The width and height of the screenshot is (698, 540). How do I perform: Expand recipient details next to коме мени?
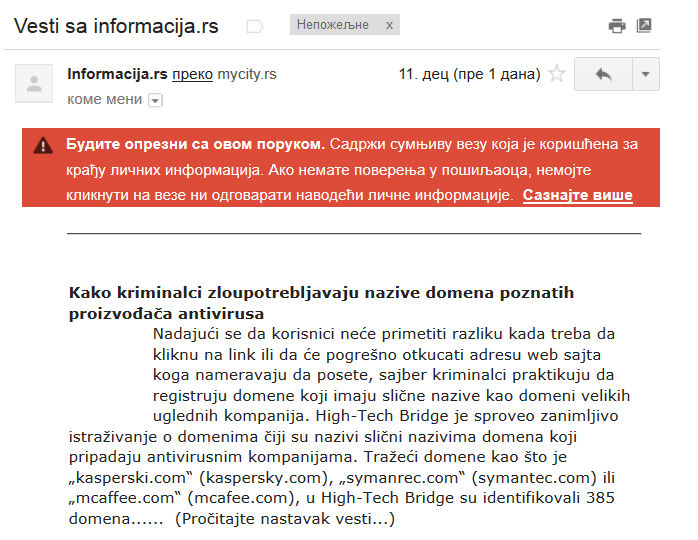pyautogui.click(x=155, y=100)
